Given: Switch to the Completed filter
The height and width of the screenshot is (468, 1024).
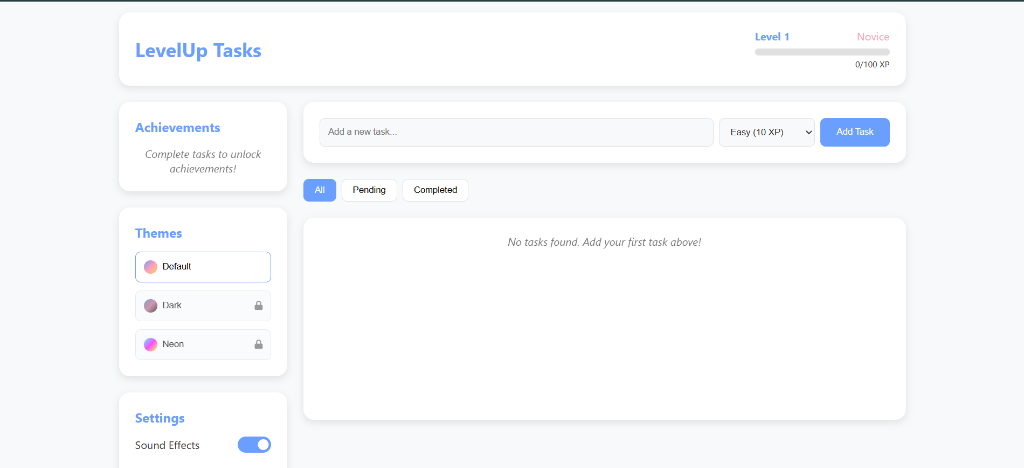Looking at the screenshot, I should coord(436,190).
